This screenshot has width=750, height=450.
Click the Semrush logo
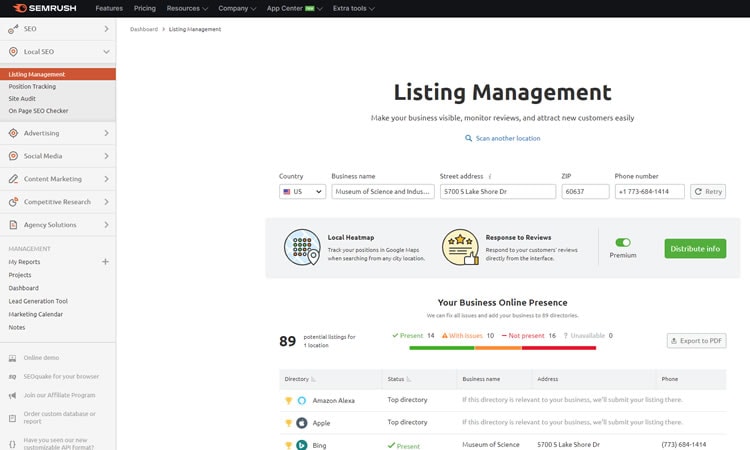pyautogui.click(x=44, y=8)
